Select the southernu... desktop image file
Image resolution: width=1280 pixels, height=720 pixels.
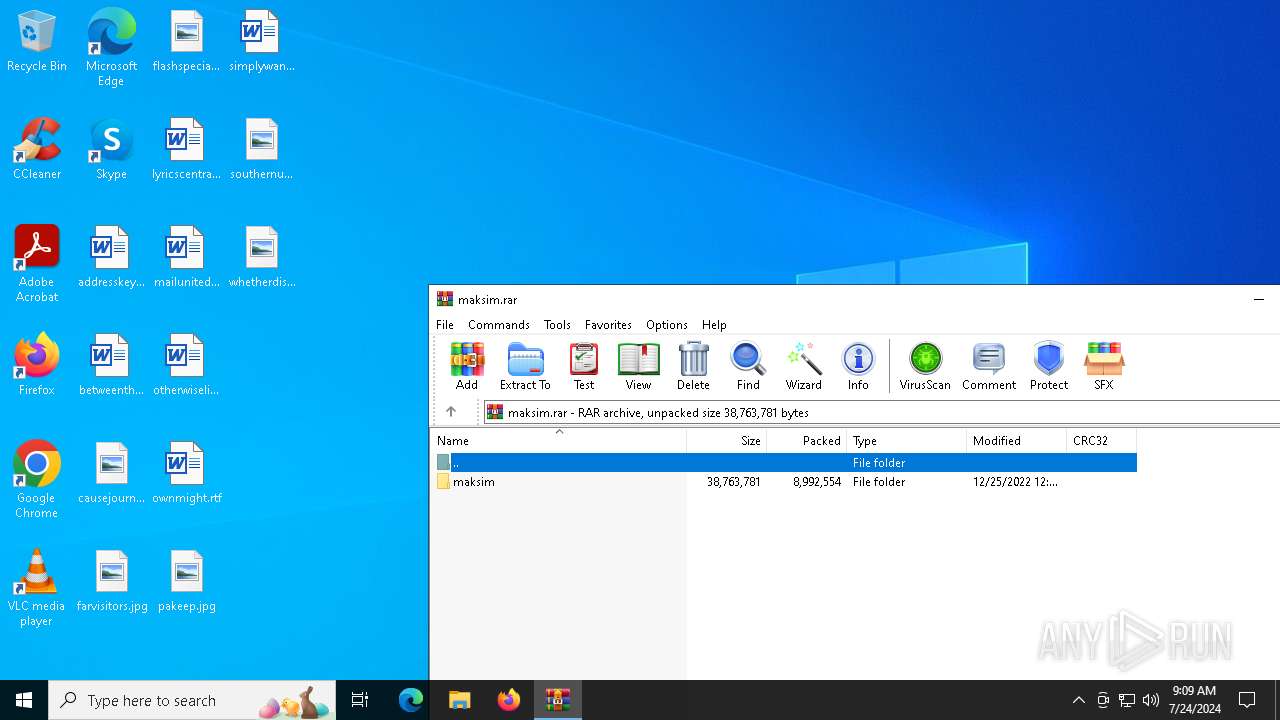(x=261, y=149)
